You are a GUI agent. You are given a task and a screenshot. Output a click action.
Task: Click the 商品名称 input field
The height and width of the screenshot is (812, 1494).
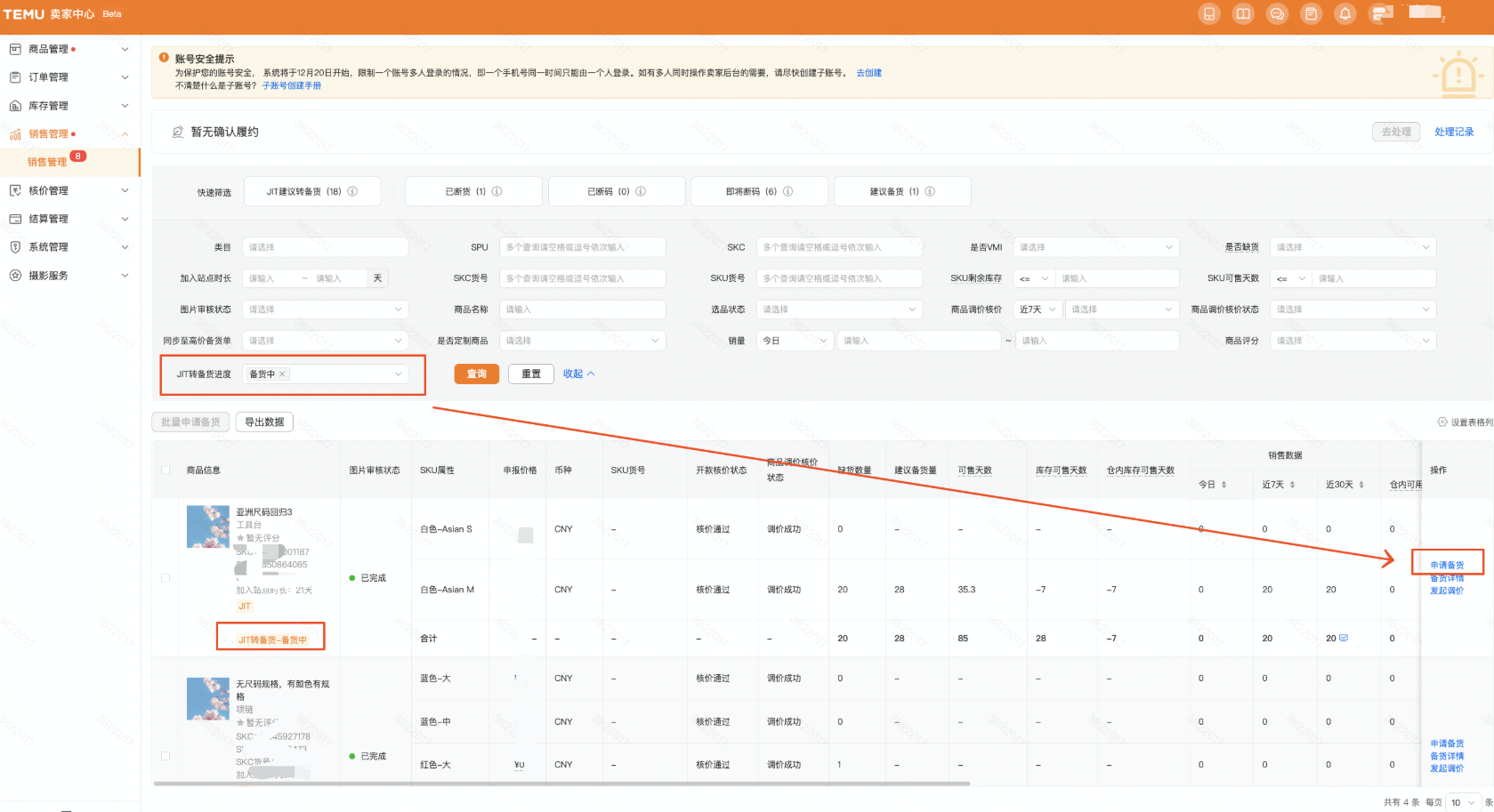point(582,310)
